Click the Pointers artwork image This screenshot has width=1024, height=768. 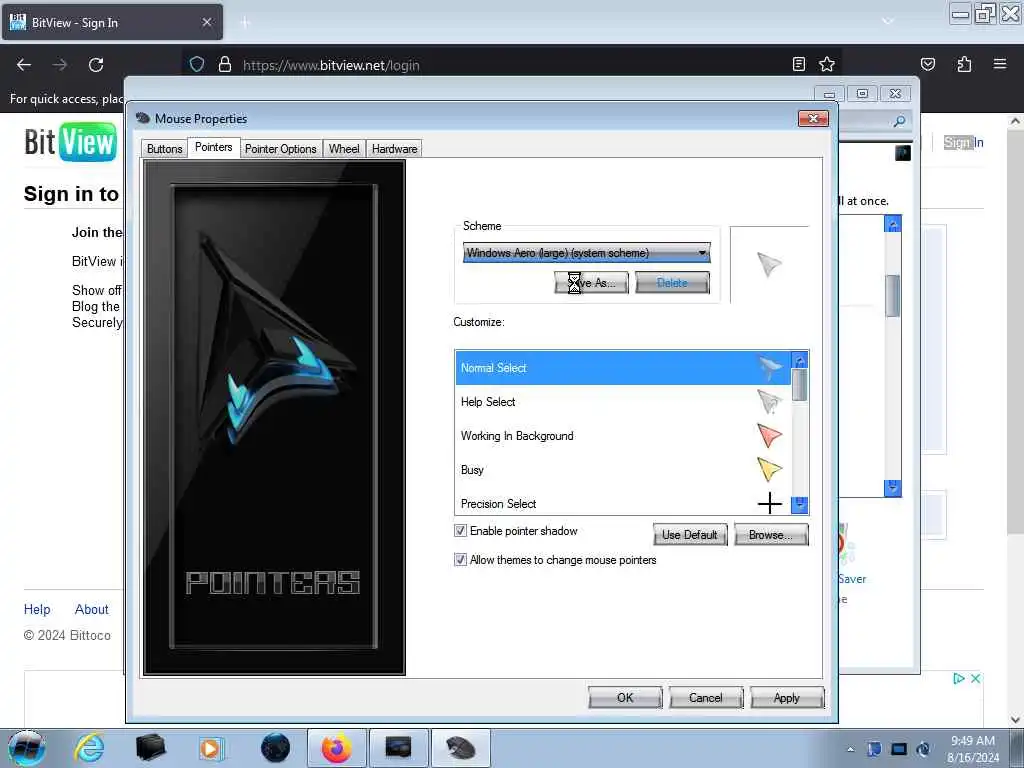point(274,417)
